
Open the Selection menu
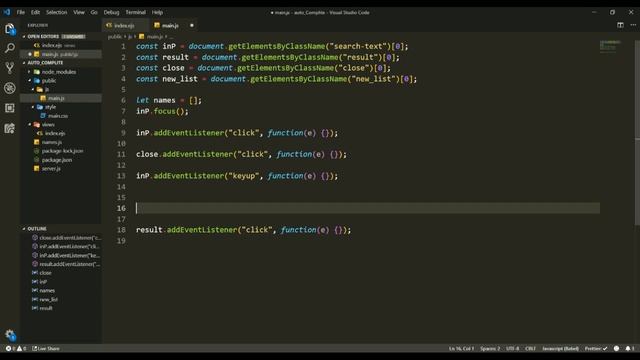point(56,12)
